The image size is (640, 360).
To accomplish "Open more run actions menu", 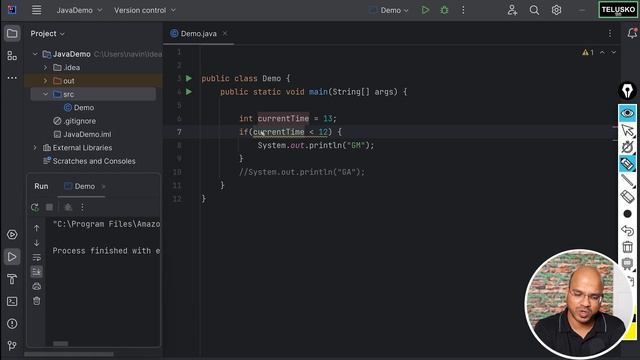I will pyautogui.click(x=463, y=10).
